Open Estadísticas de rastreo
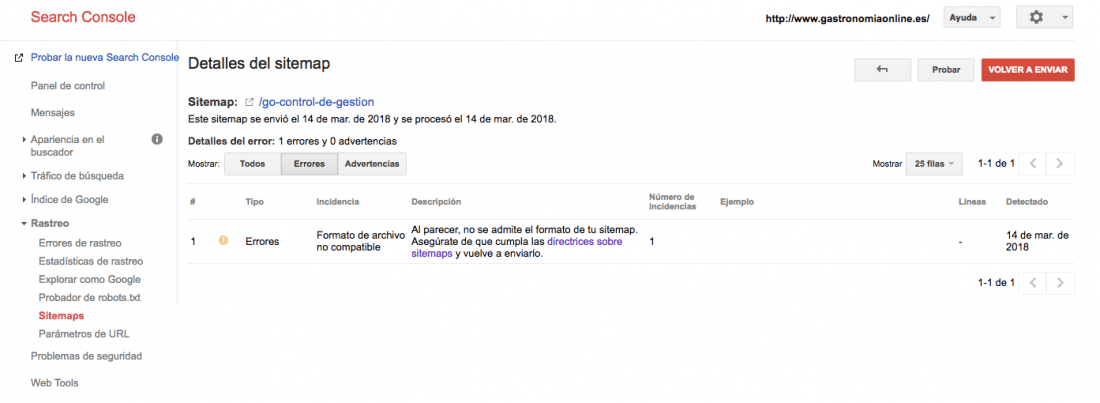This screenshot has width=1100, height=403. point(91,261)
